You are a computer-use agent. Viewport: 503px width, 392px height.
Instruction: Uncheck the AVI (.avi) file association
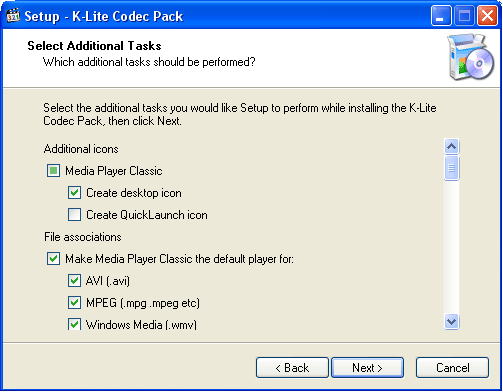(74, 281)
